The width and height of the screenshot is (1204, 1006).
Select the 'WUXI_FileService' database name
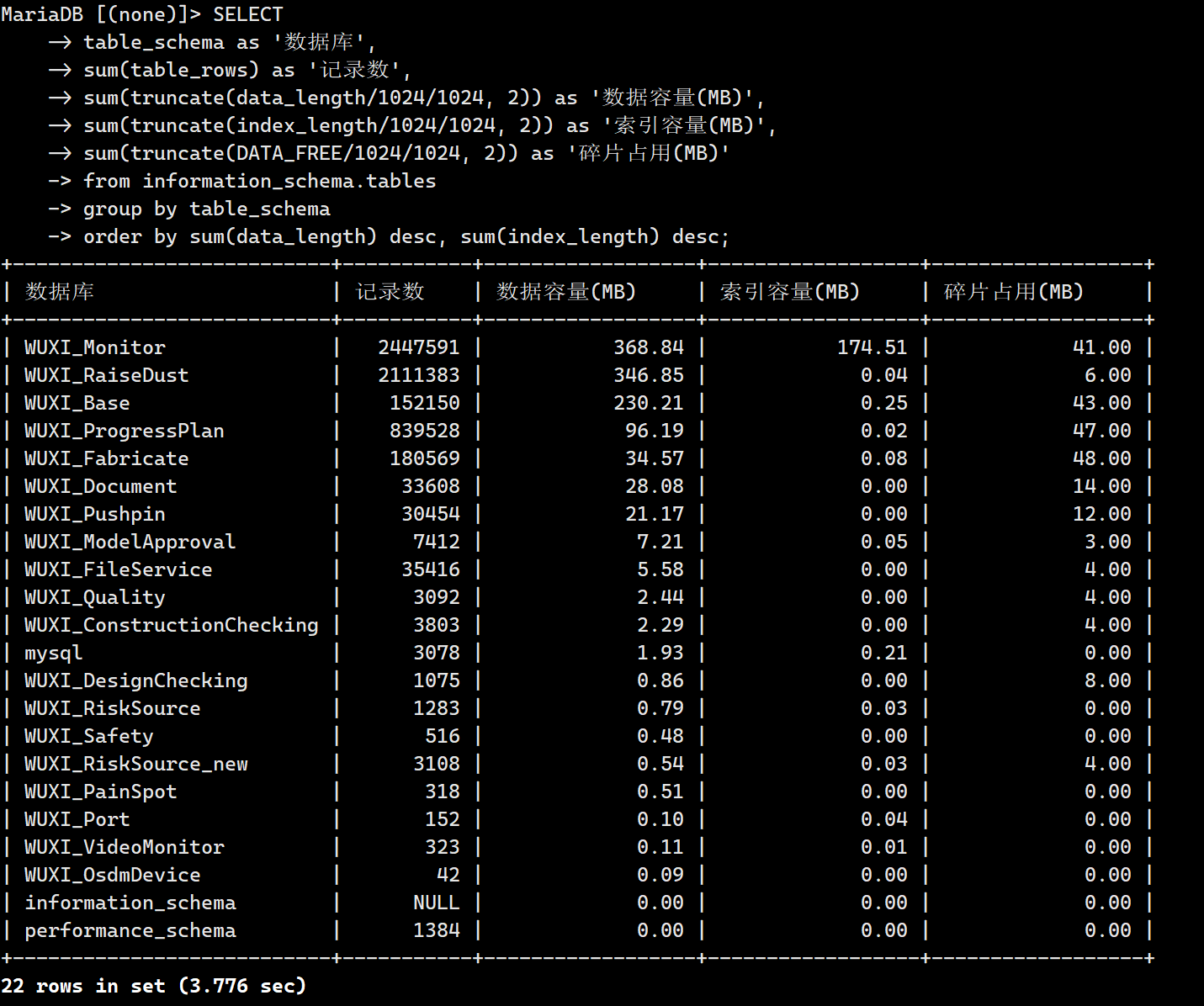click(119, 569)
